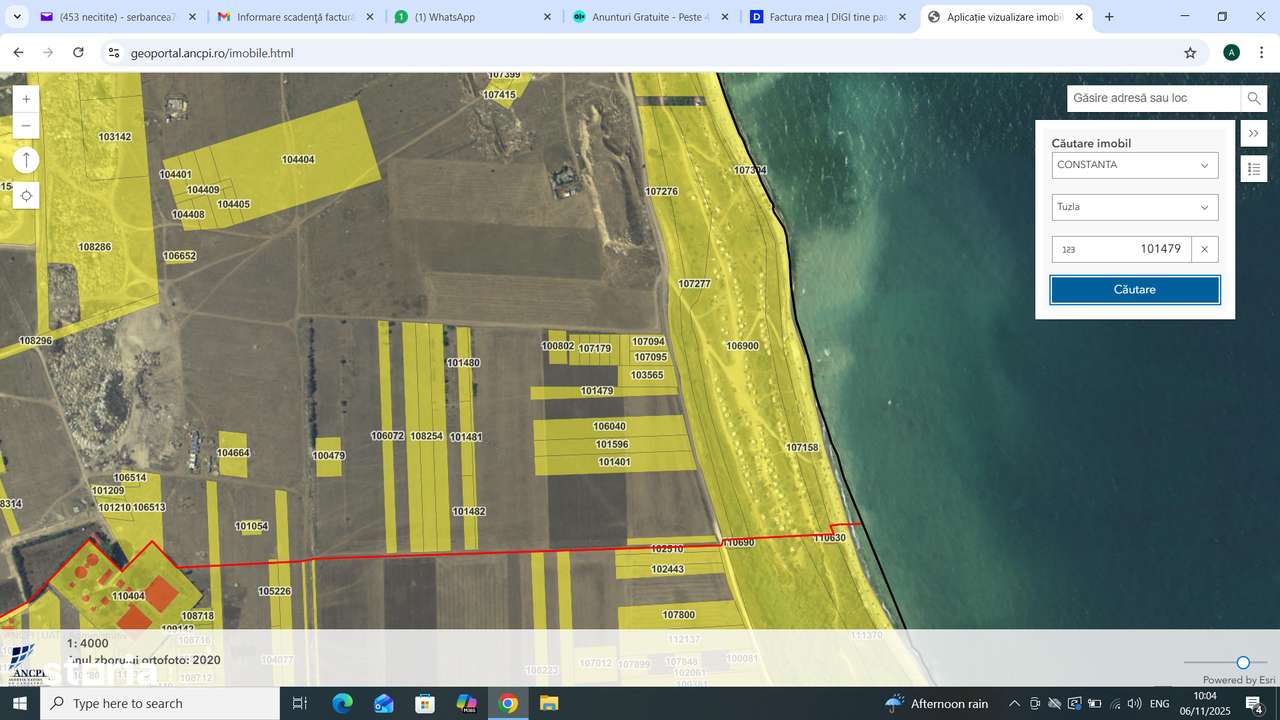Adjust the map opacity slider handle
This screenshot has width=1280, height=720.
coord(1243,662)
